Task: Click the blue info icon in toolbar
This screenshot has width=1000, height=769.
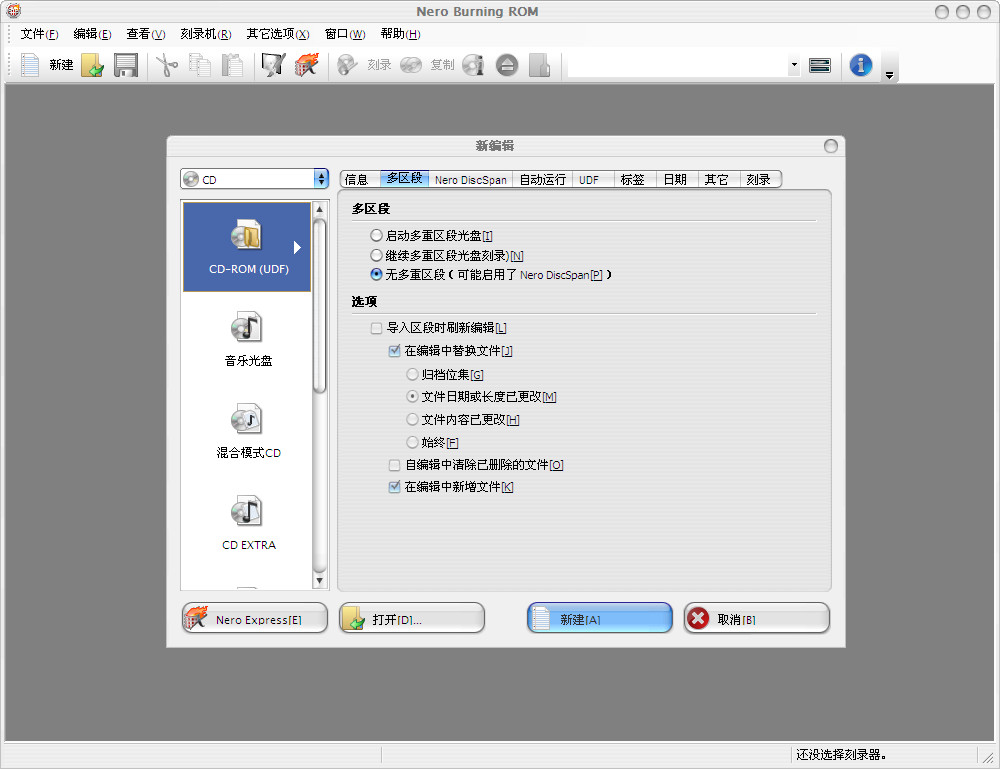Action: click(860, 65)
